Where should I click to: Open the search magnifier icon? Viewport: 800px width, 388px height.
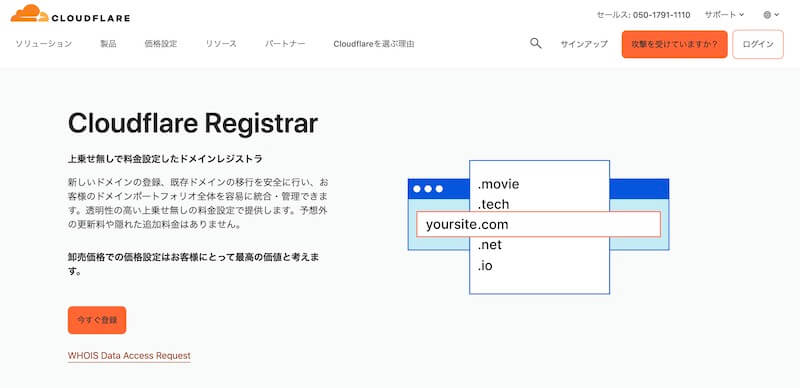click(535, 43)
